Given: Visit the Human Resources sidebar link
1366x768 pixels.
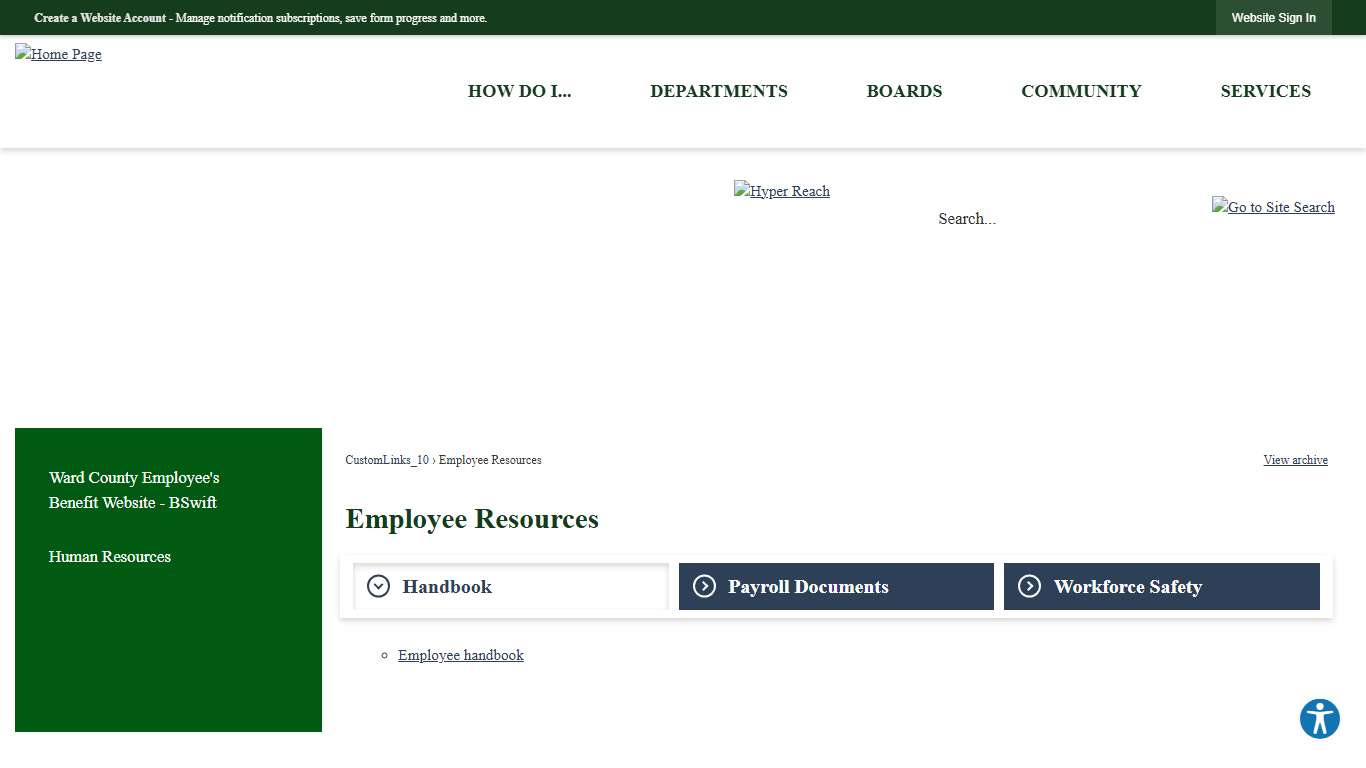Looking at the screenshot, I should (109, 557).
